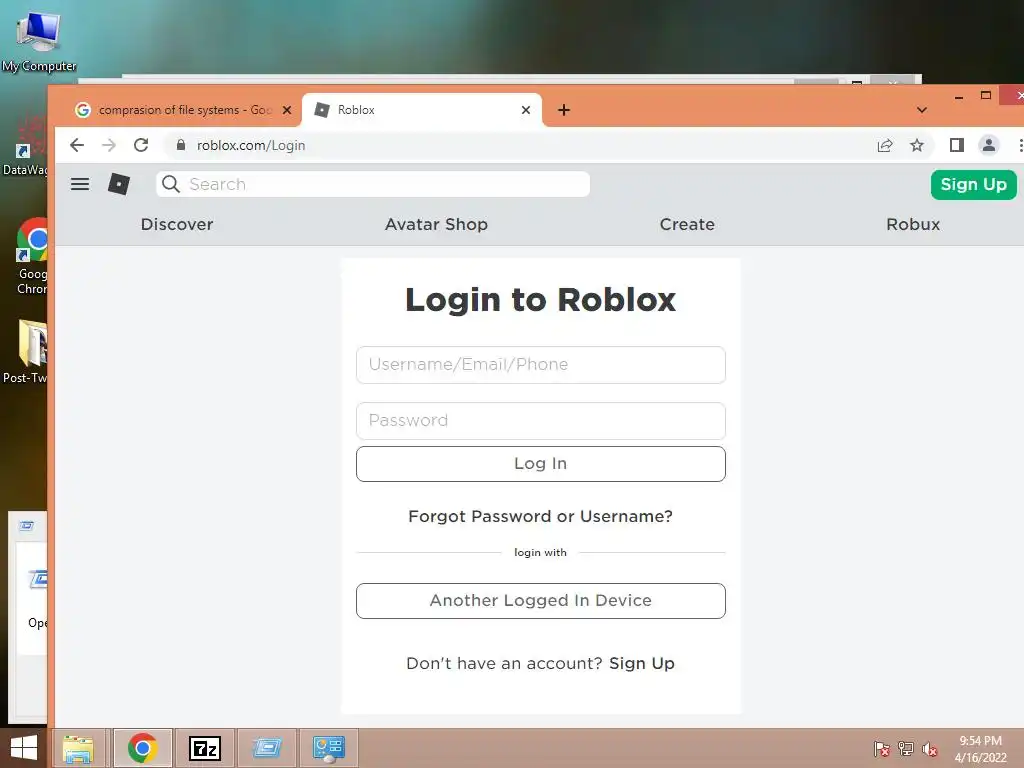The width and height of the screenshot is (1024, 768).
Task: Click the Chrome taskbar icon
Action: pos(142,748)
